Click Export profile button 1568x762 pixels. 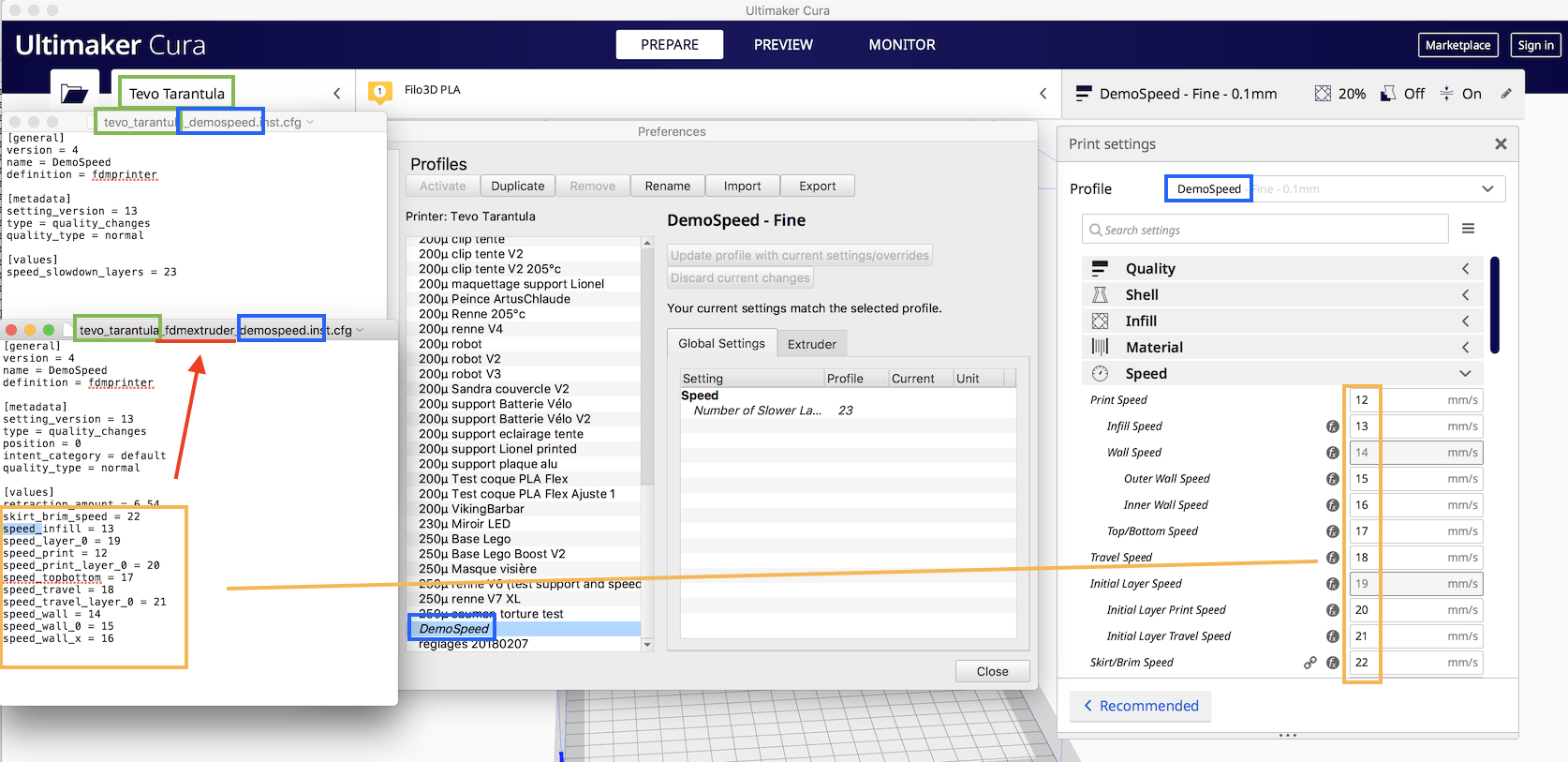[818, 187]
